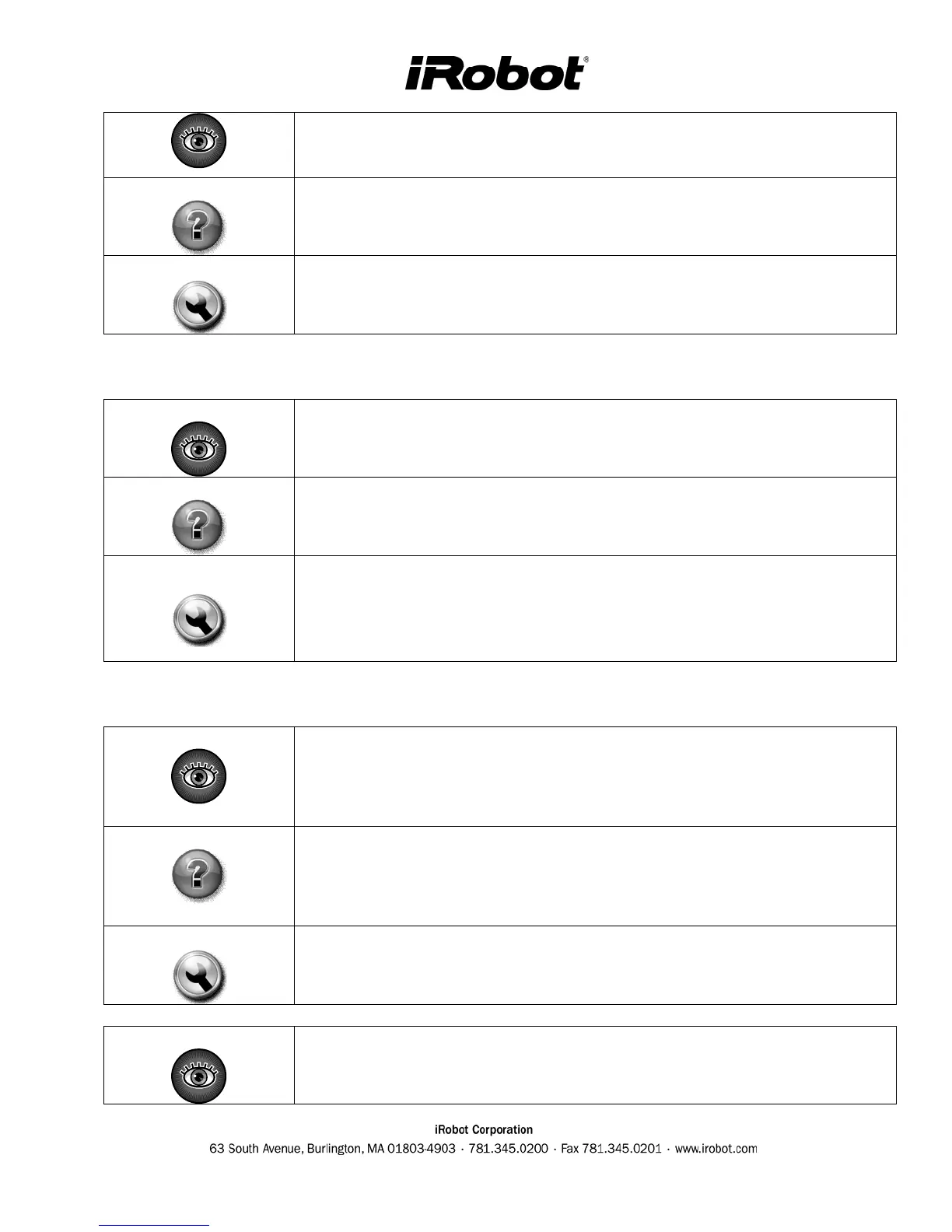Click the iRobot logo at the page top
Image resolution: width=952 pixels, height=1232 pixels.
[496, 73]
